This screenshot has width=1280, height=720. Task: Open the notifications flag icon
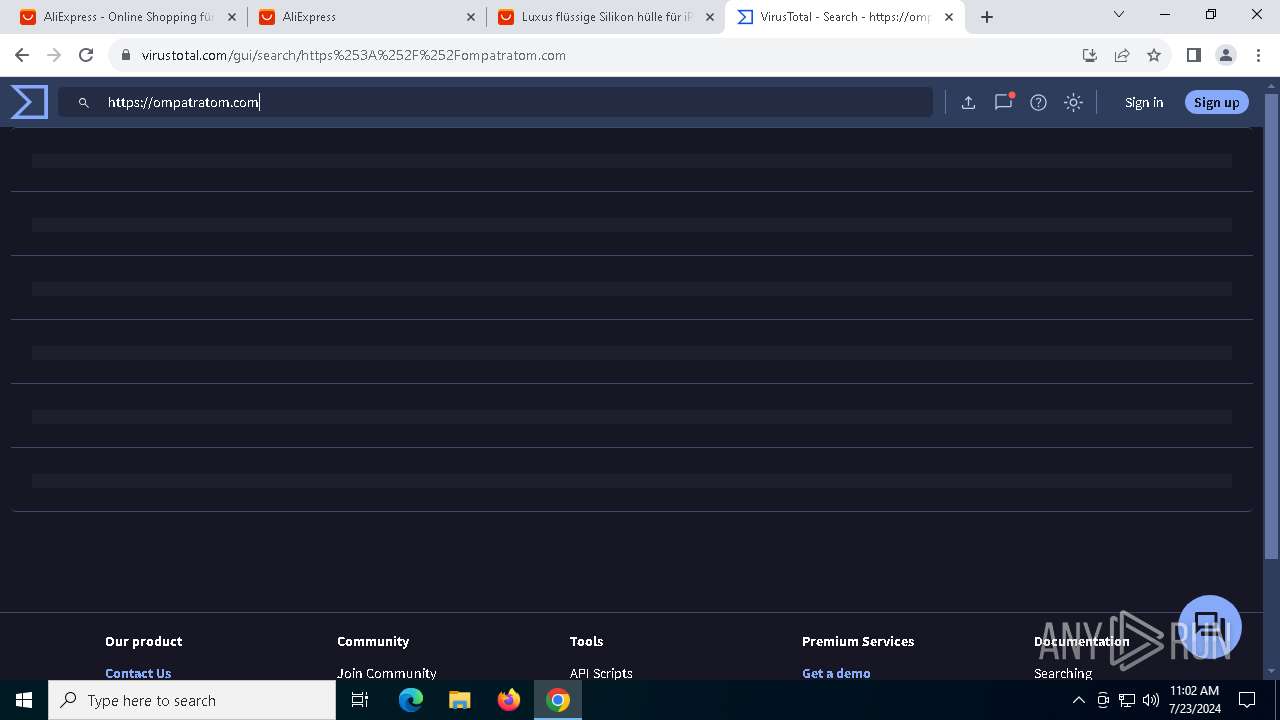coord(1003,102)
